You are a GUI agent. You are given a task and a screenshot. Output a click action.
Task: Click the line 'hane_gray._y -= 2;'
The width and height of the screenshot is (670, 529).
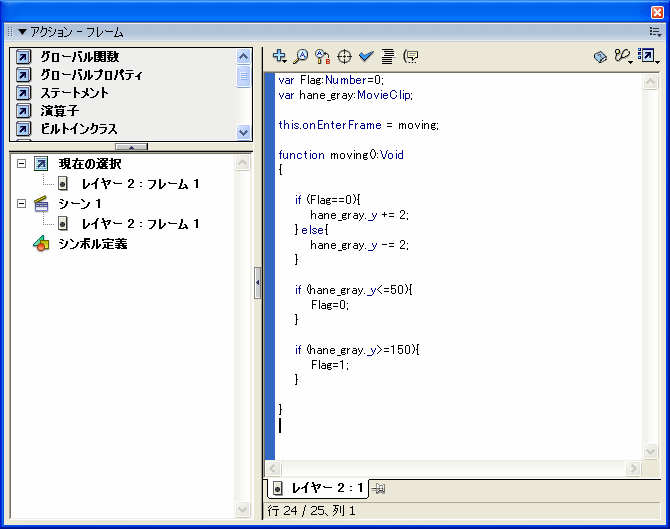coord(360,245)
